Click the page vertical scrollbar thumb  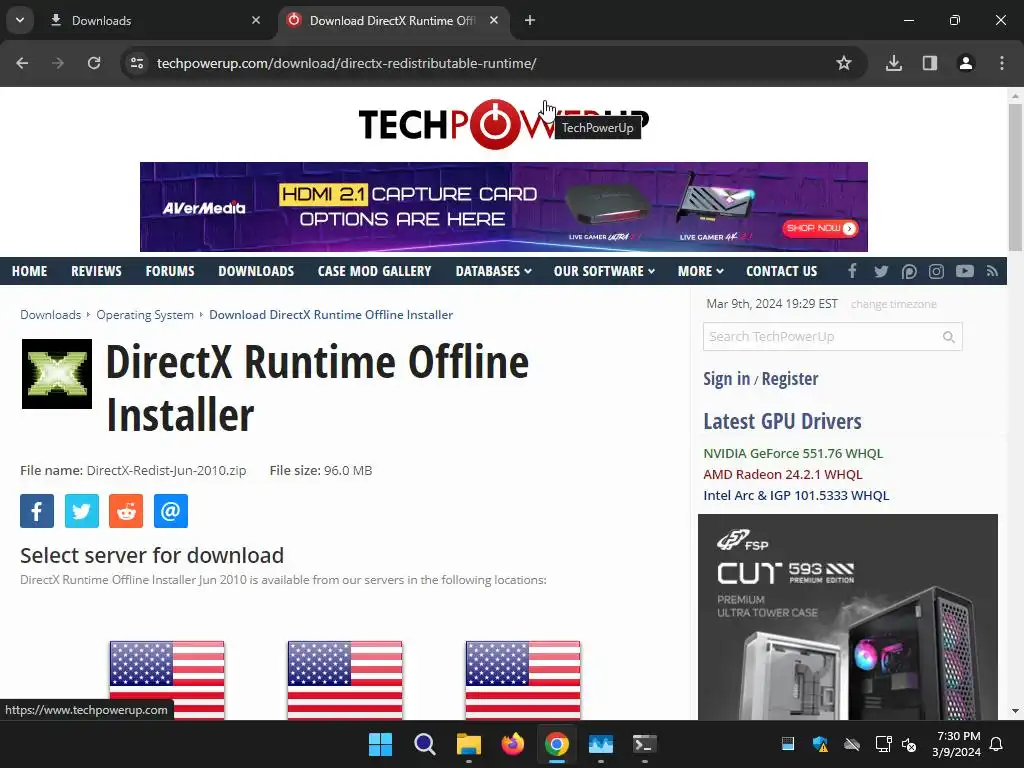coord(1015,176)
